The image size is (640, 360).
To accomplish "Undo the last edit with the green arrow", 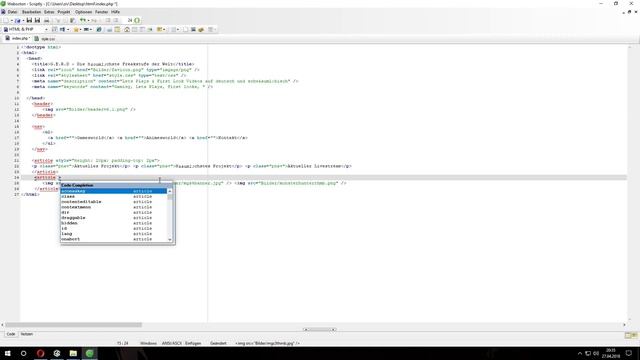I will (83, 20).
